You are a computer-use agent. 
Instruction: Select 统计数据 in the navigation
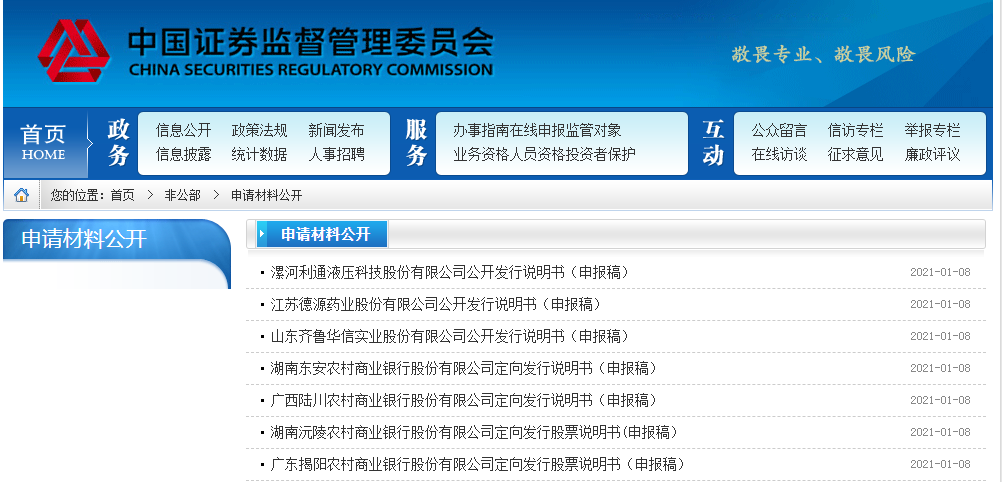(x=259, y=155)
